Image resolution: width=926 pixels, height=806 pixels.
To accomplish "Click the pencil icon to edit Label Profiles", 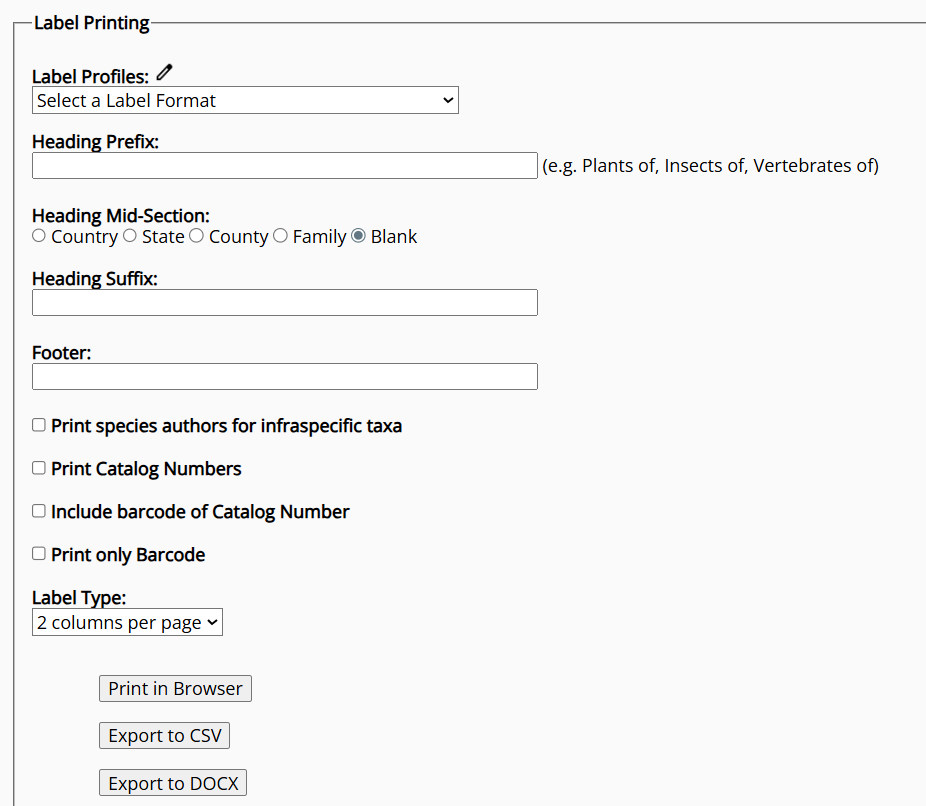I will 163,71.
